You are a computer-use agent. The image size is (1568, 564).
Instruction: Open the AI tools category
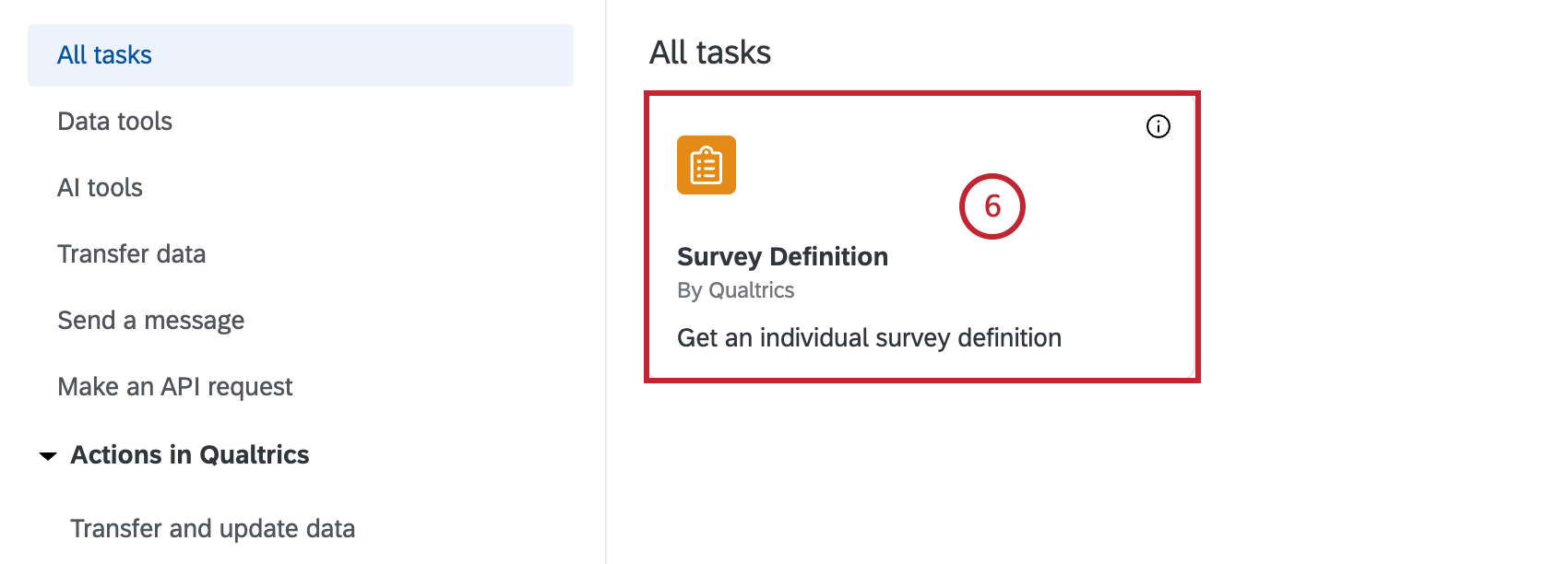[x=100, y=188]
